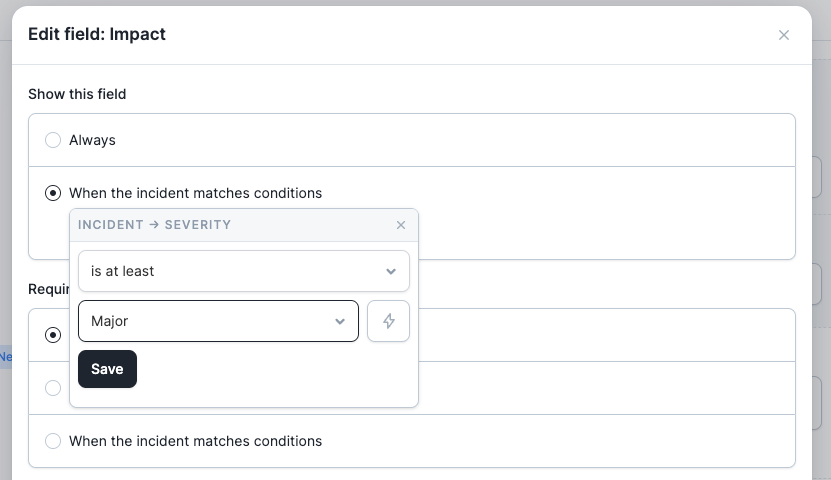This screenshot has height=480, width=831.
Task: Click the "Always" option label text
Action: point(92,140)
